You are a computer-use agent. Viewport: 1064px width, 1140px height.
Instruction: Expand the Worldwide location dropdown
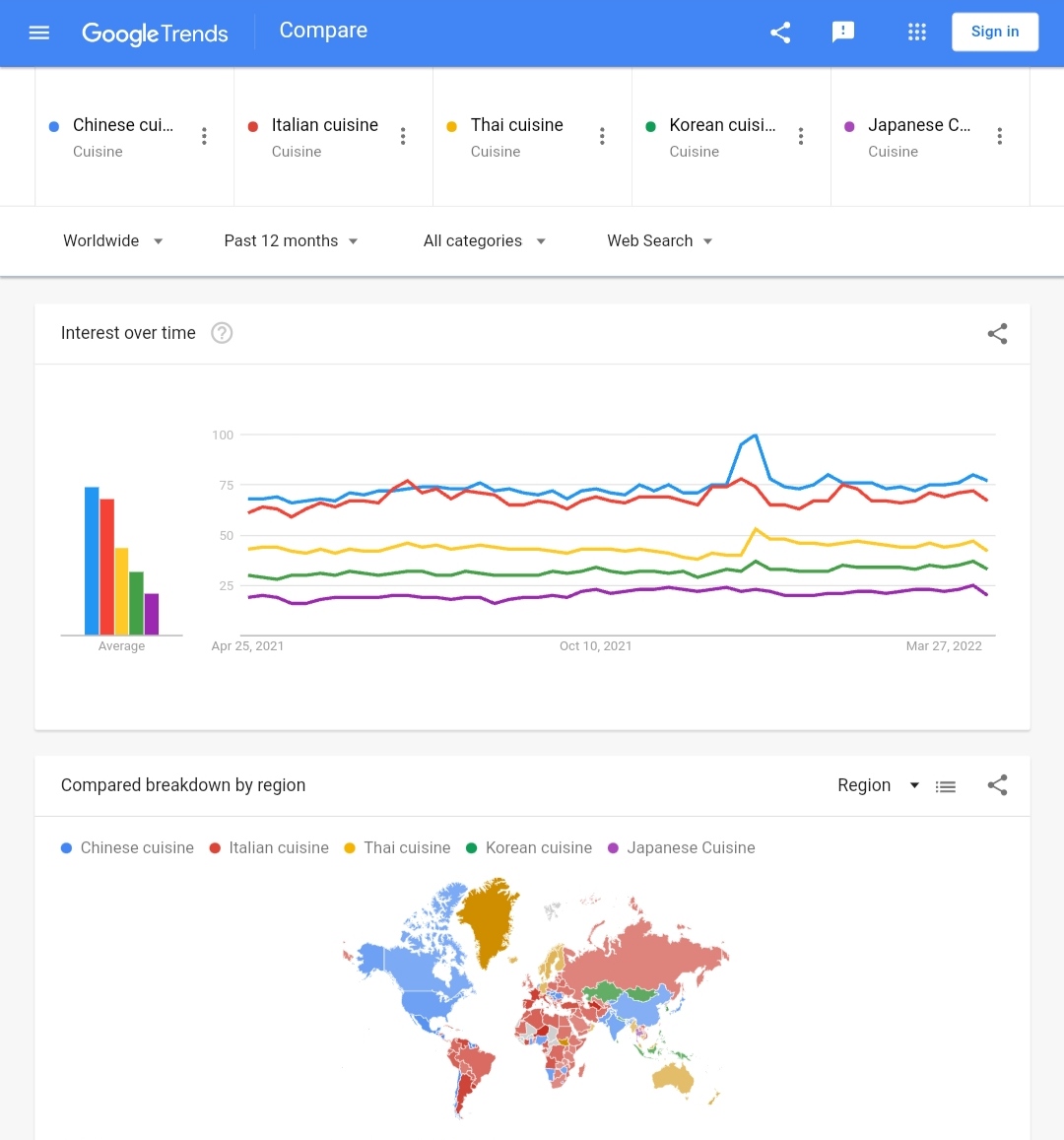tap(112, 240)
